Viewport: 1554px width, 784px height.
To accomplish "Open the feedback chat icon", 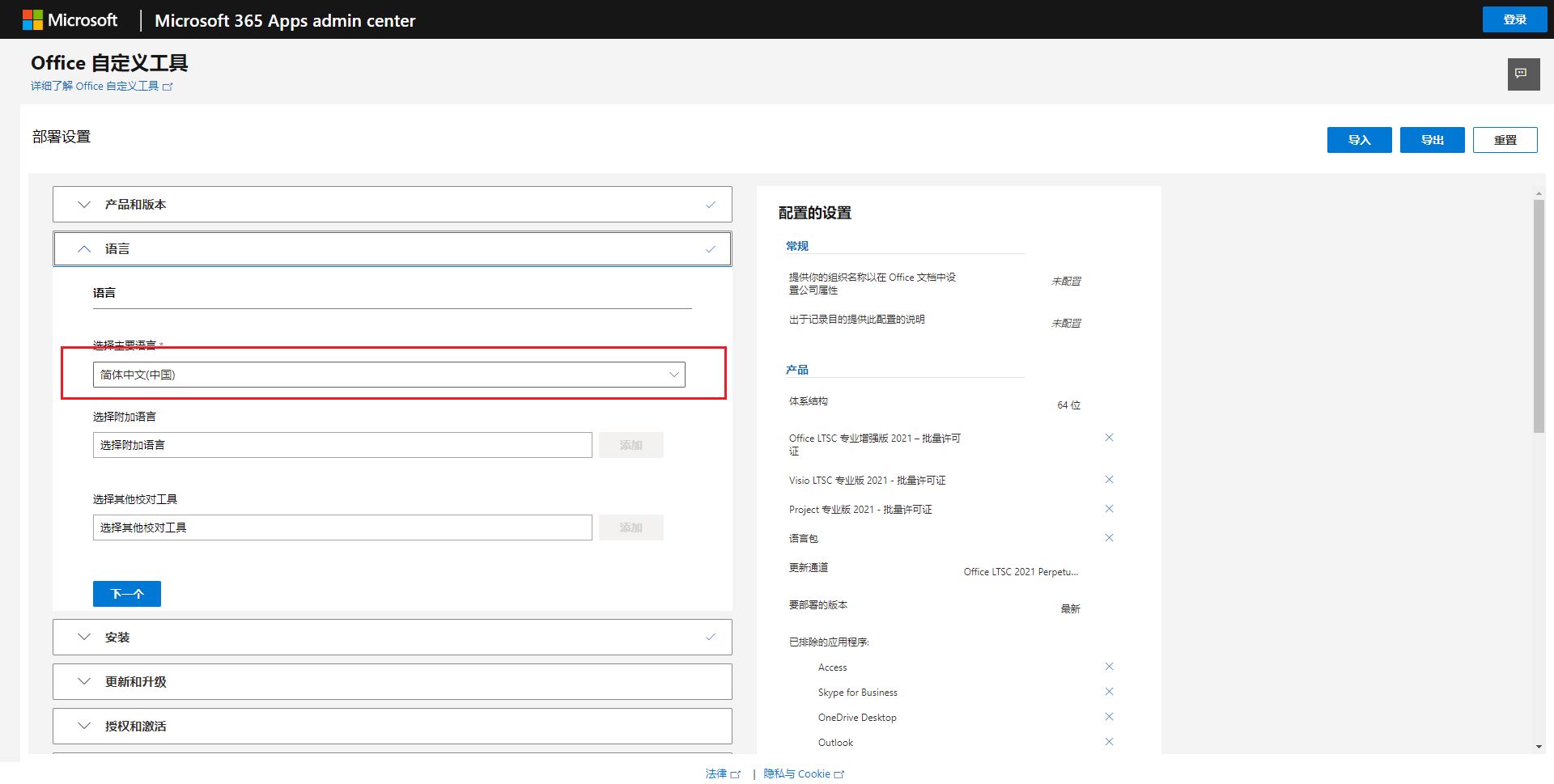I will [1522, 74].
